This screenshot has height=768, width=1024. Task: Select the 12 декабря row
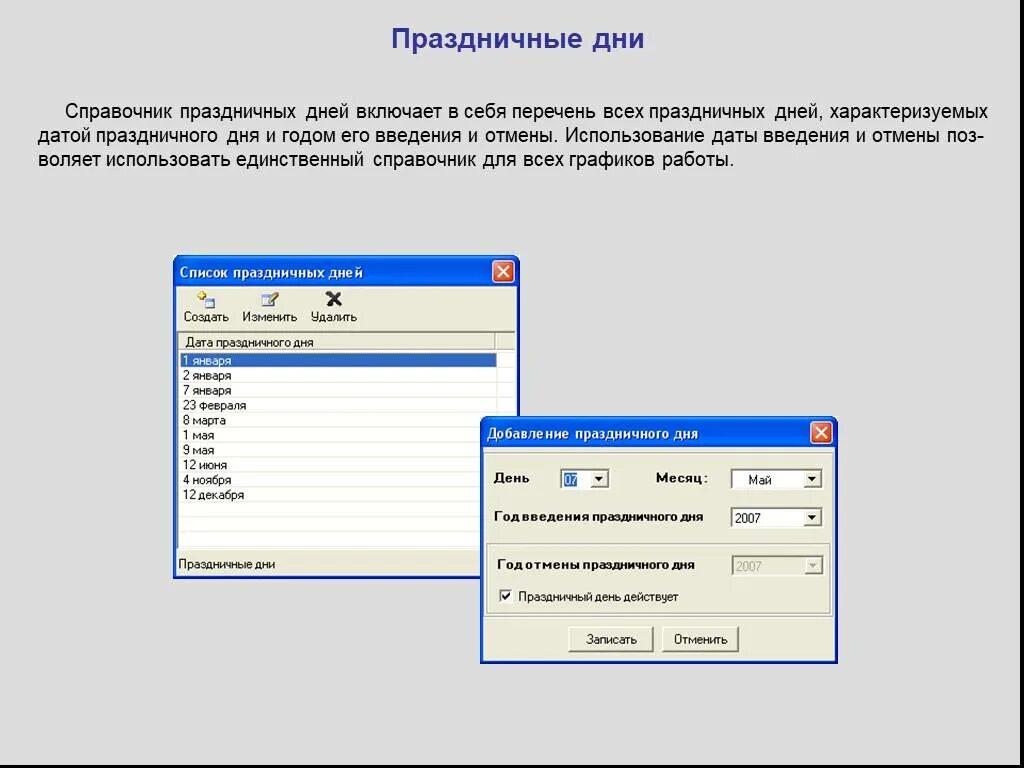click(x=330, y=495)
